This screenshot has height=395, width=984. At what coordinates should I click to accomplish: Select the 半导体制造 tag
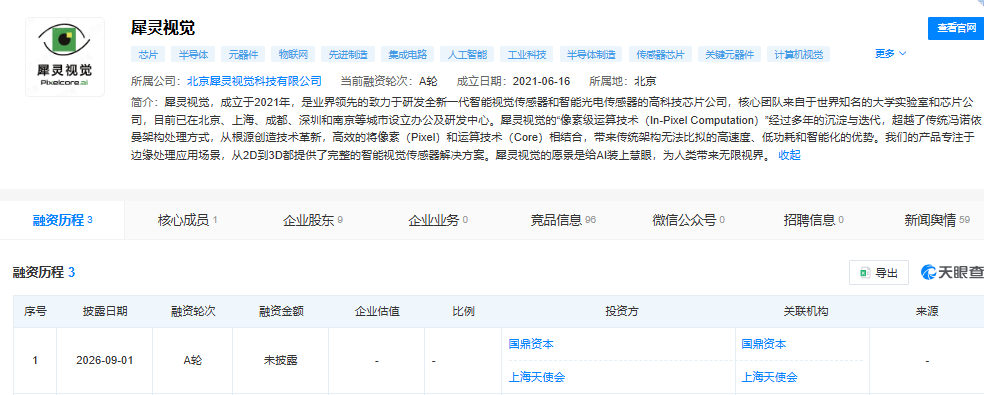click(591, 54)
